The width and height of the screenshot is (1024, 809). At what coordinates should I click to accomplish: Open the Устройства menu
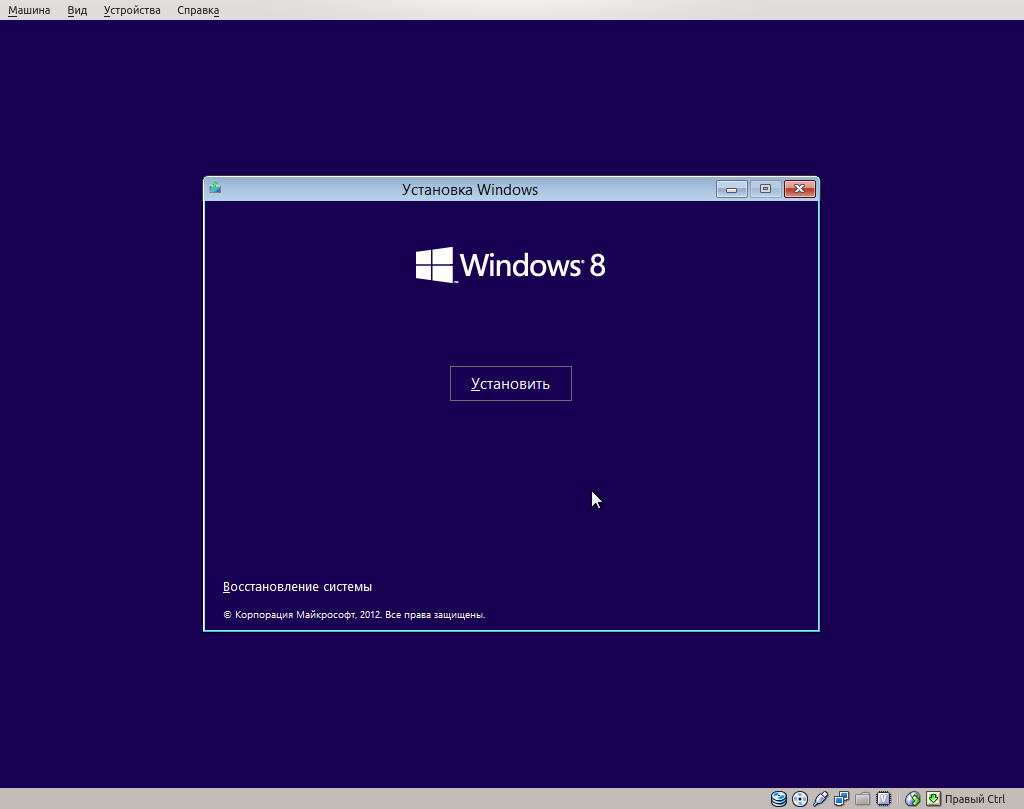tap(131, 10)
